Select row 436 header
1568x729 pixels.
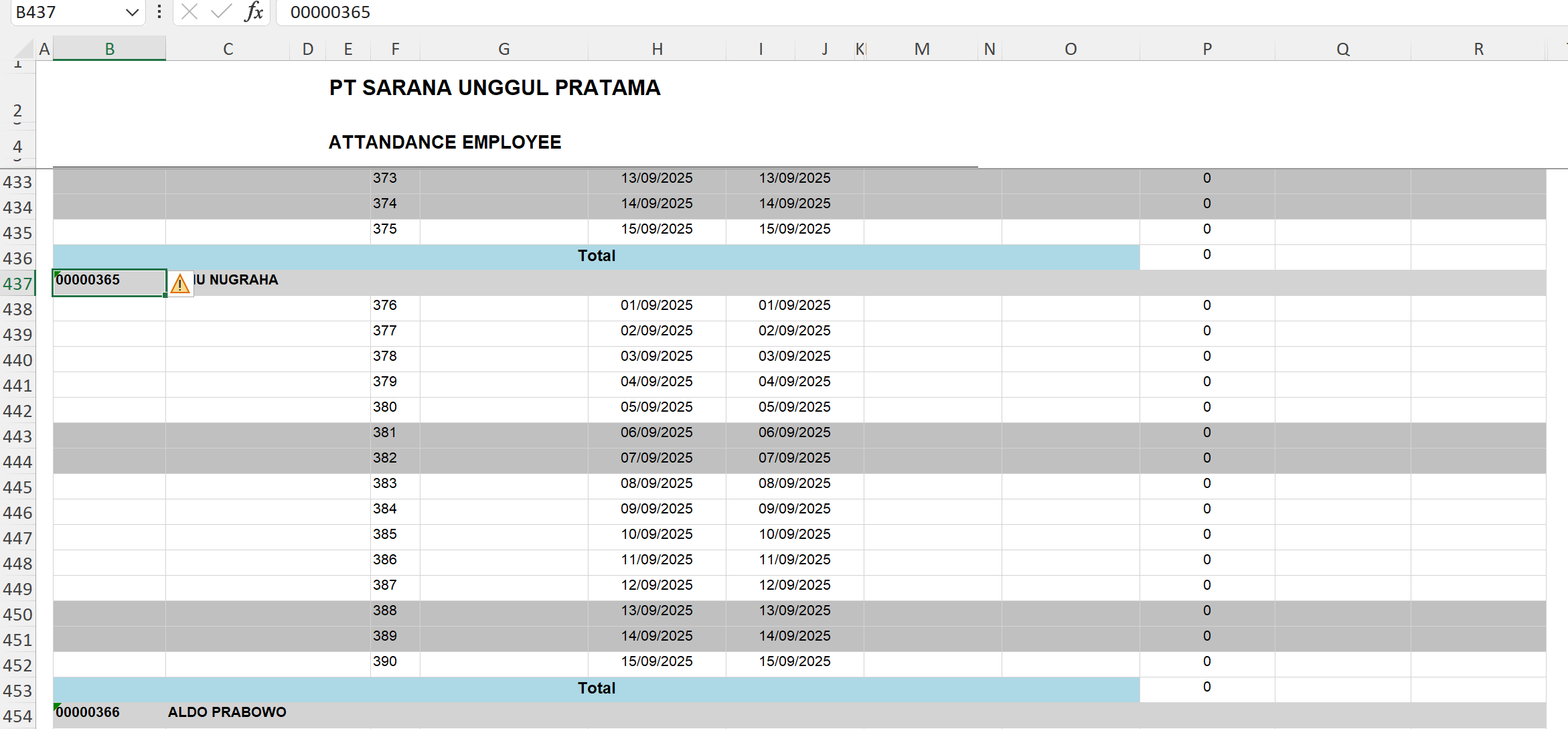17,258
